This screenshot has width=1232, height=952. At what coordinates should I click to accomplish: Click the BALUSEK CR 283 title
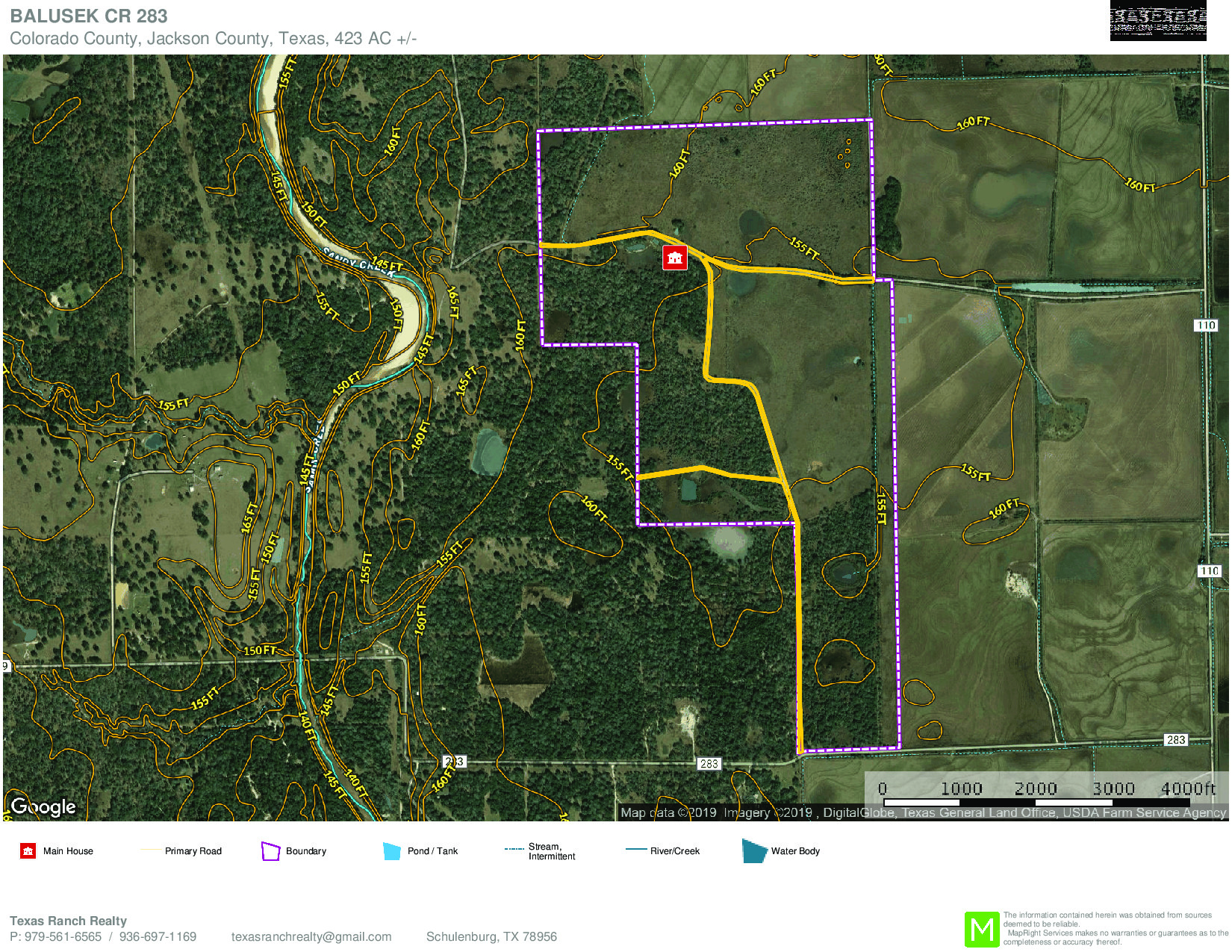coord(88,16)
